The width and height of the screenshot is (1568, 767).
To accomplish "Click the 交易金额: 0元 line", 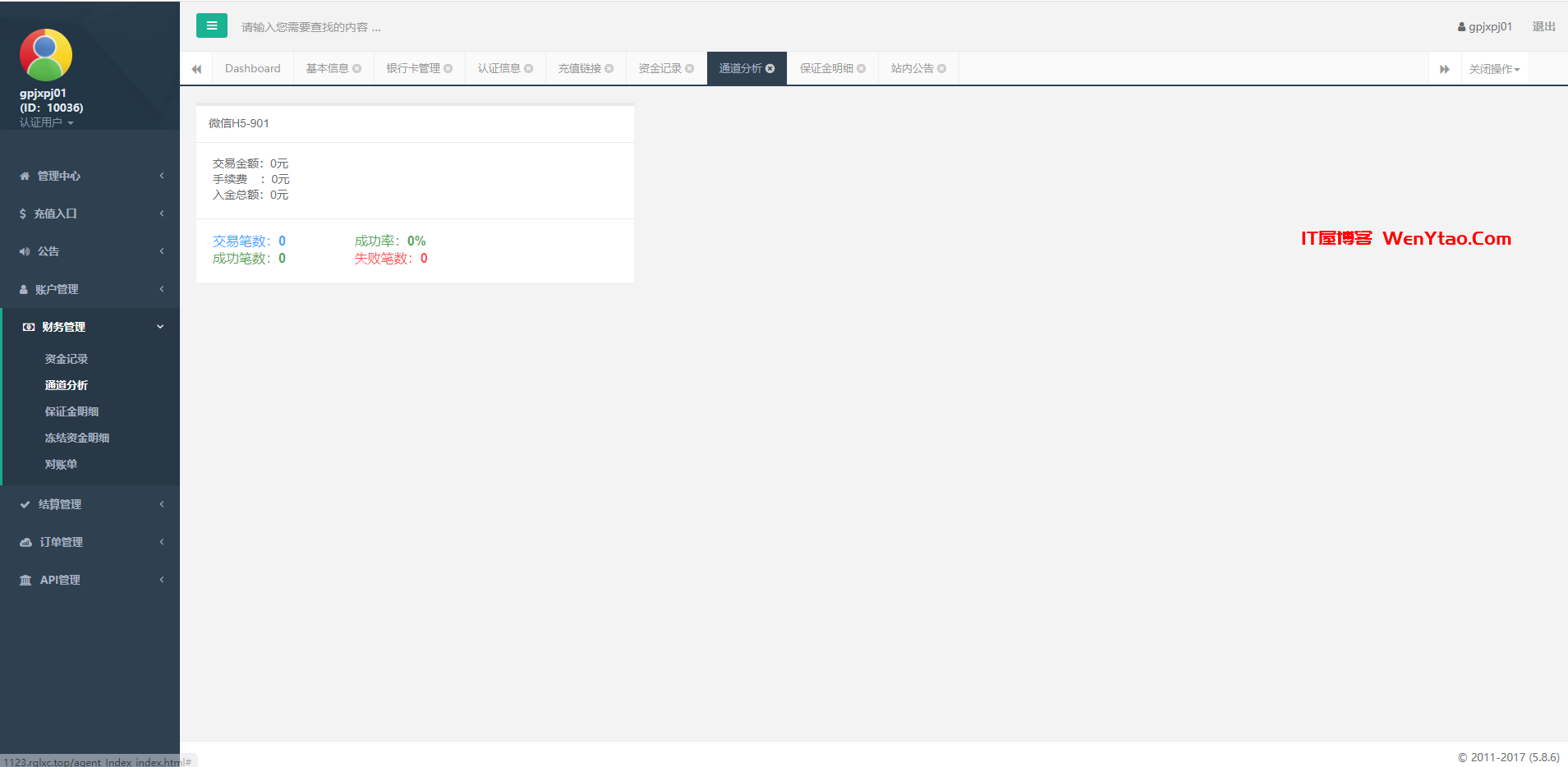I will pyautogui.click(x=251, y=163).
